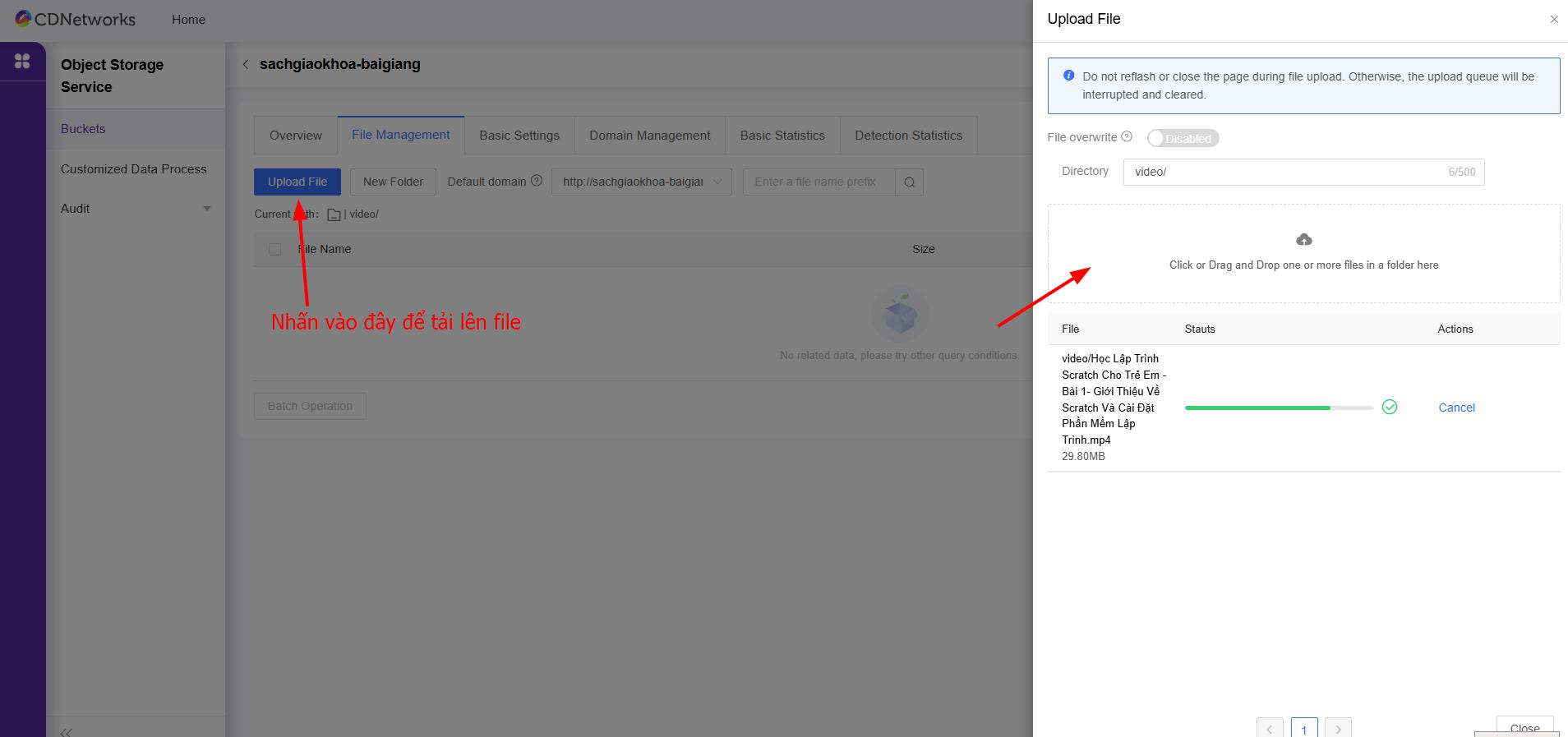Check the select-all checkbox in File Name header
Viewport: 1568px width, 737px height.
click(x=274, y=249)
